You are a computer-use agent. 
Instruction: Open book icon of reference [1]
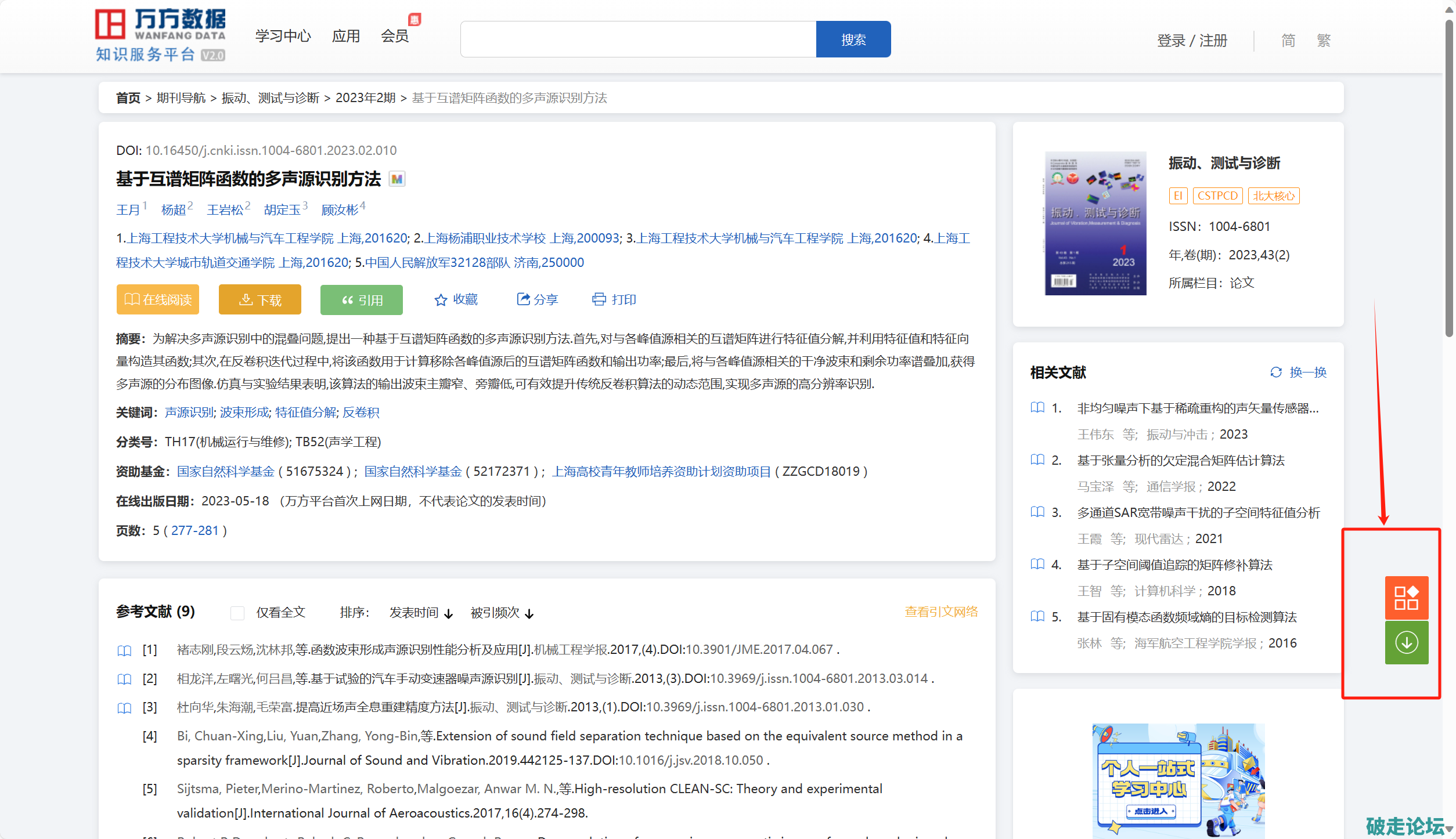pyautogui.click(x=124, y=650)
